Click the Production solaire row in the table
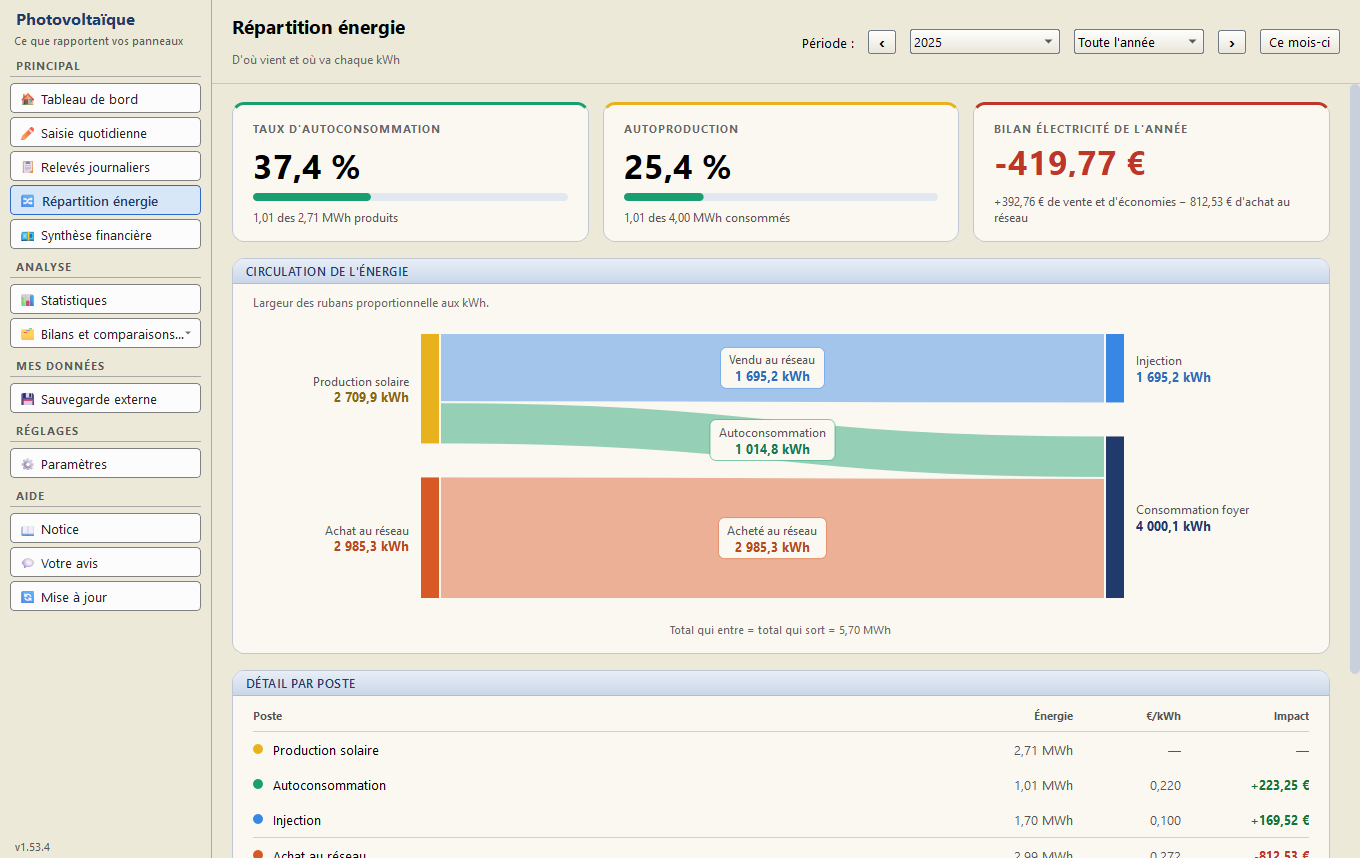Viewport: 1360px width, 858px height. 781,750
